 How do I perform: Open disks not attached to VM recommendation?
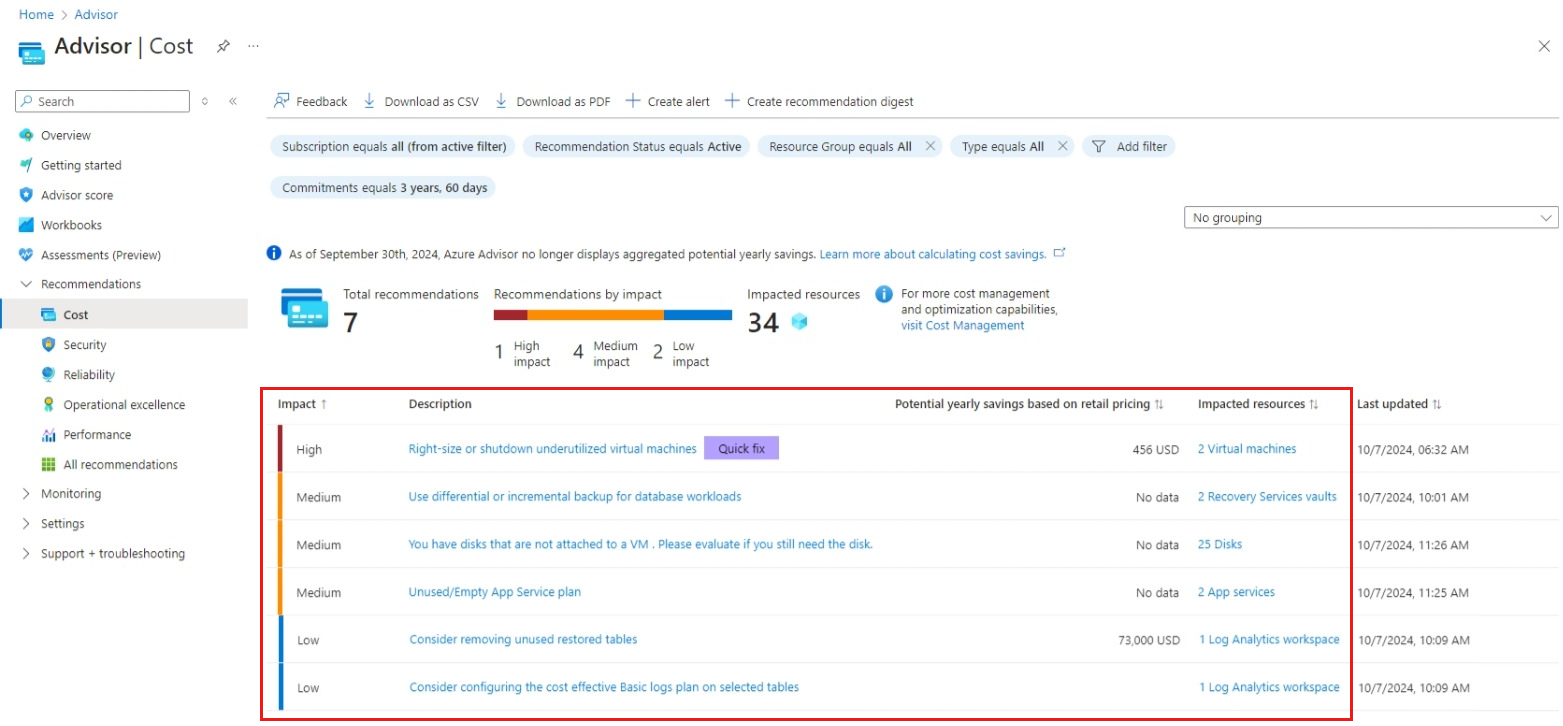pyautogui.click(x=640, y=544)
